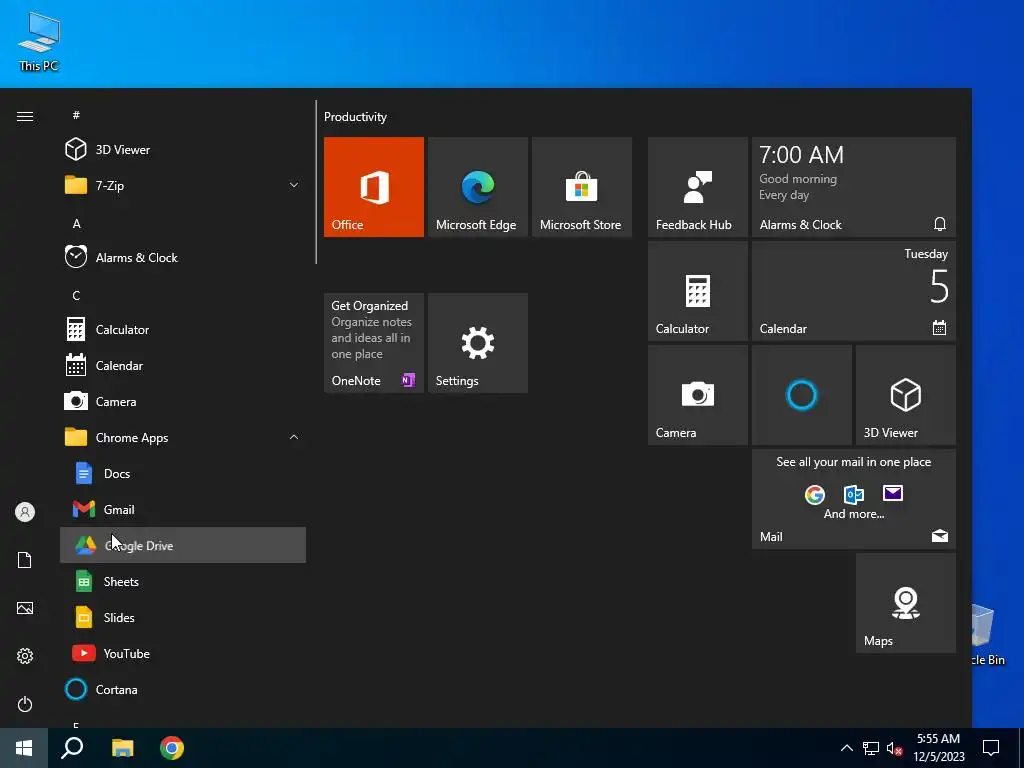This screenshot has height=768, width=1024.
Task: Click the network icon in system tray
Action: click(x=871, y=748)
